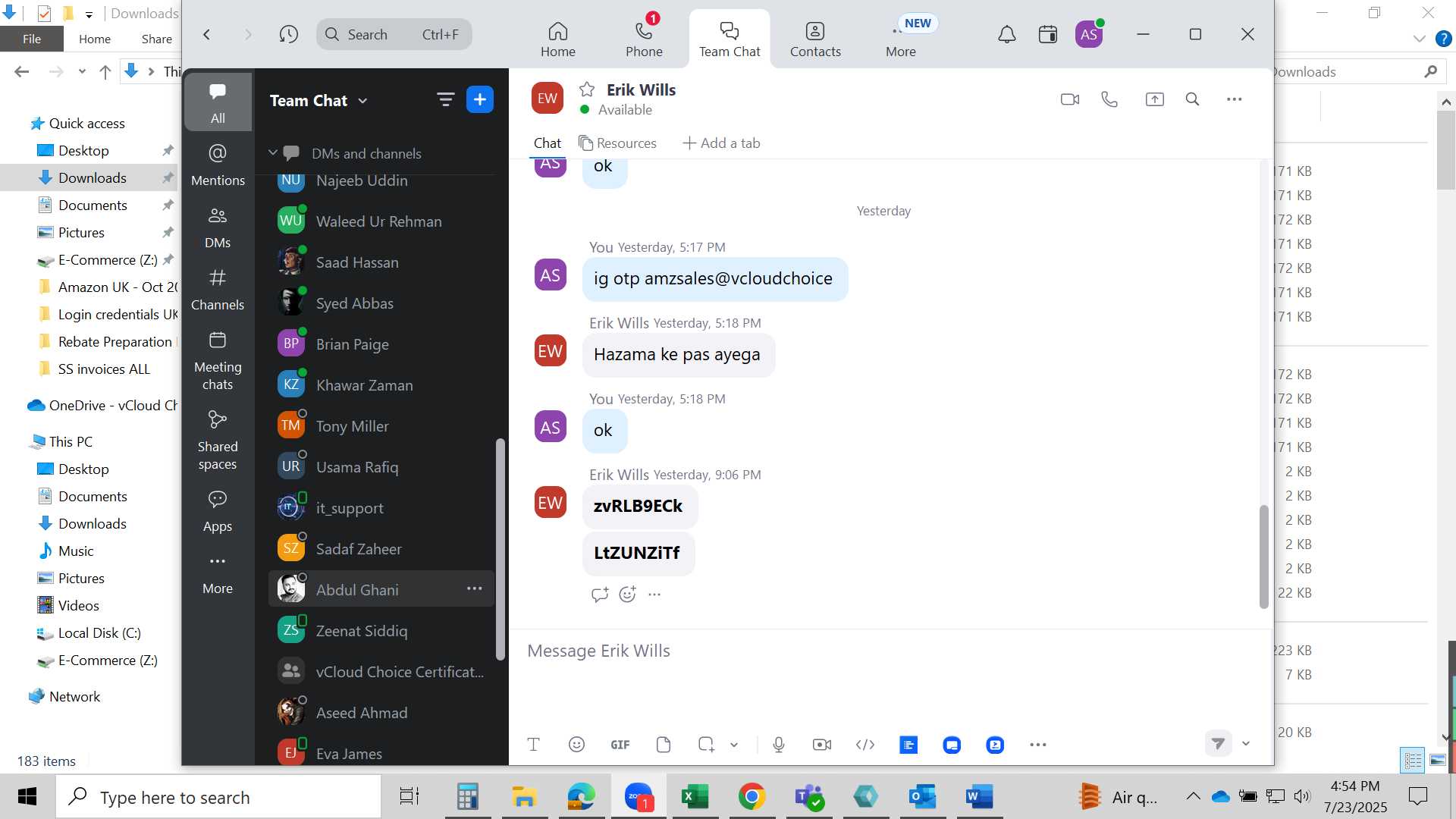Image resolution: width=1456 pixels, height=819 pixels.
Task: Expand the screenshot options dropdown arrow
Action: tap(734, 745)
